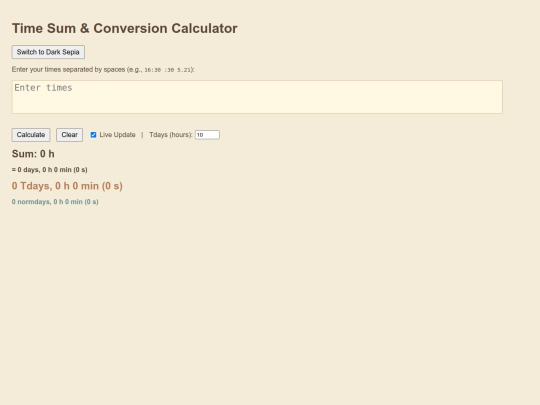Click the 'Sum: 0 h' result text
This screenshot has height=405, width=540.
pos(33,154)
